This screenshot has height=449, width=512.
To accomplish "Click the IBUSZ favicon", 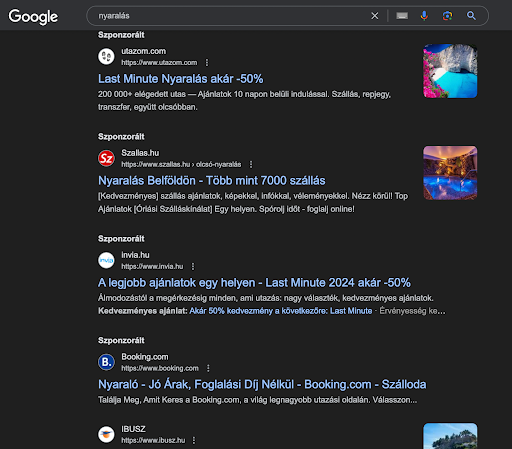I will tap(106, 434).
